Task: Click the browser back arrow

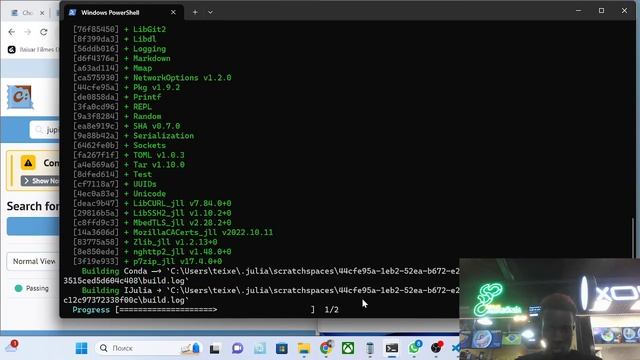Action: pyautogui.click(x=12, y=32)
